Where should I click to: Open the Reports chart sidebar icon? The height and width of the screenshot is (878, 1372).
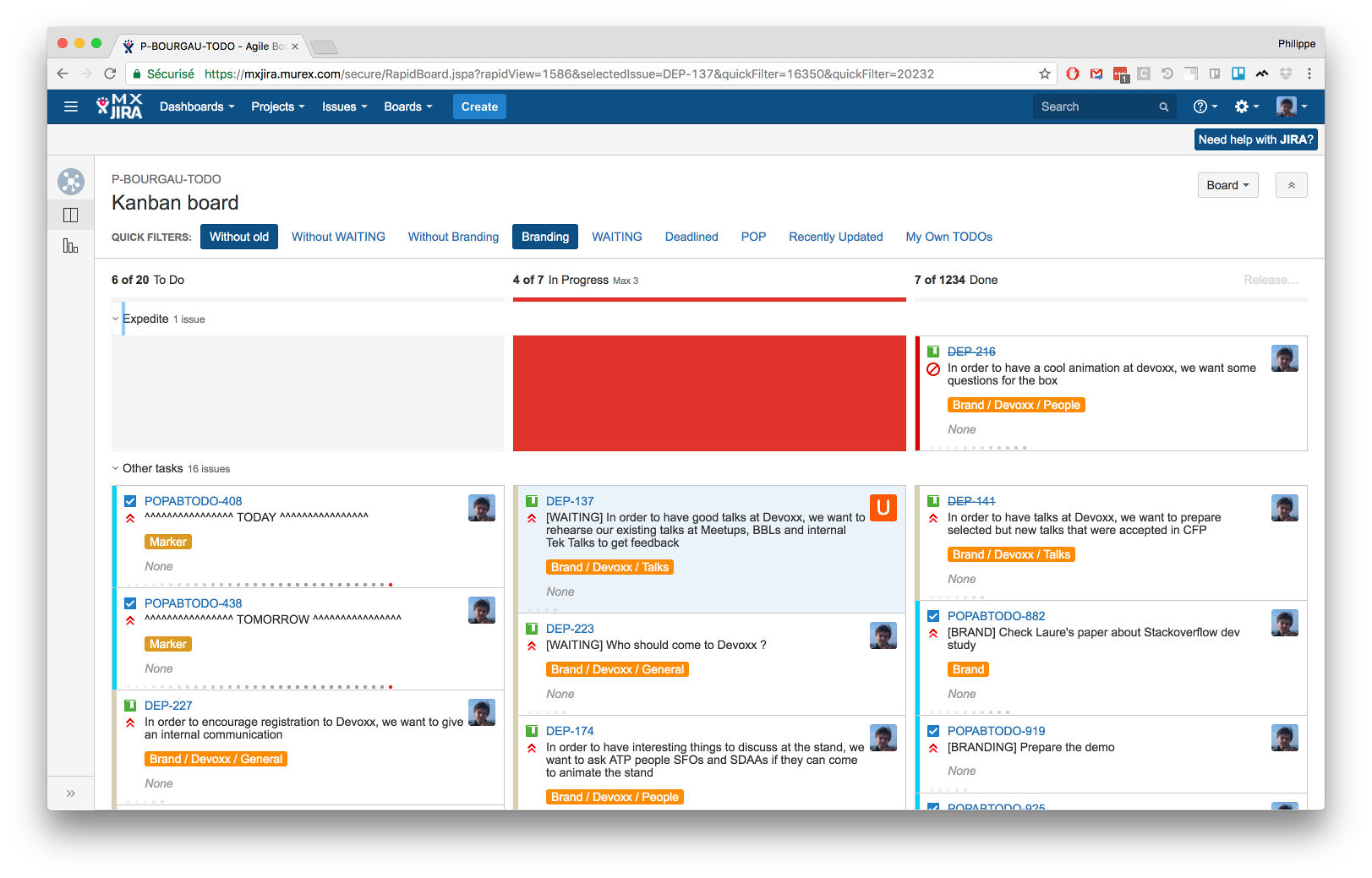tap(71, 246)
